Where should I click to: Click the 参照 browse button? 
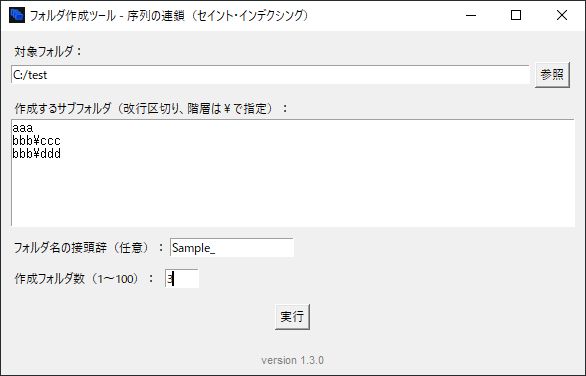tap(552, 75)
